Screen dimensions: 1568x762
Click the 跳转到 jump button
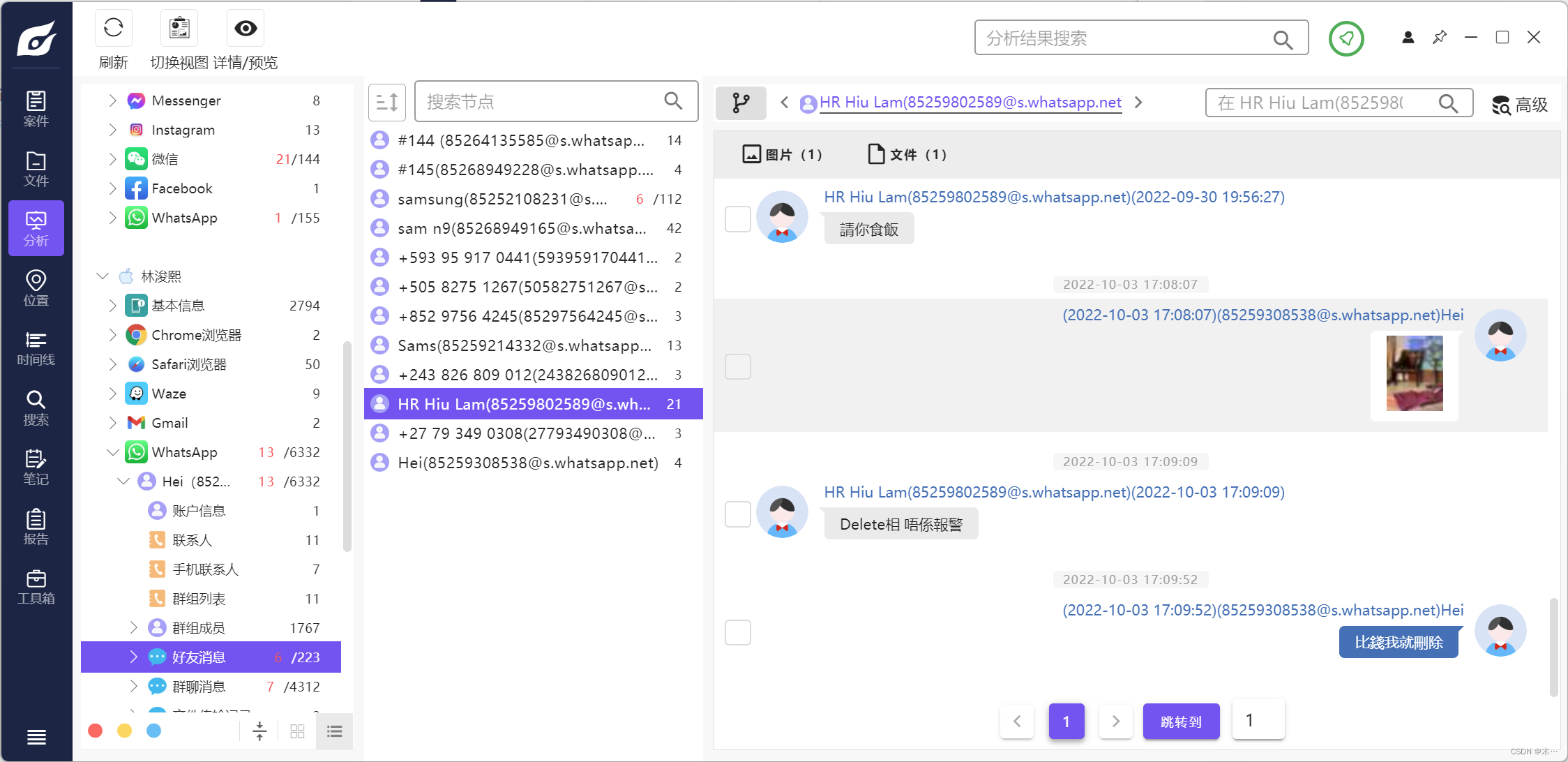(x=1181, y=722)
